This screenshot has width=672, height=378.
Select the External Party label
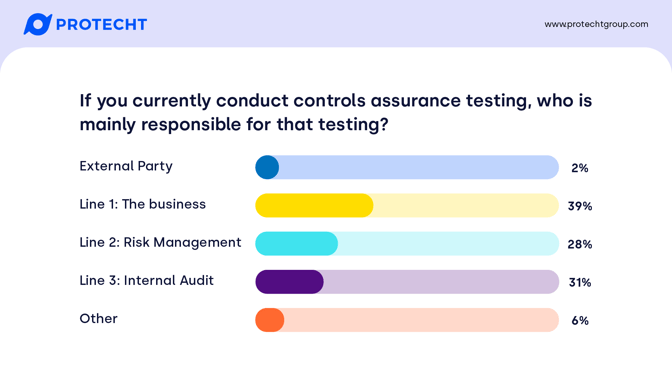pos(126,166)
